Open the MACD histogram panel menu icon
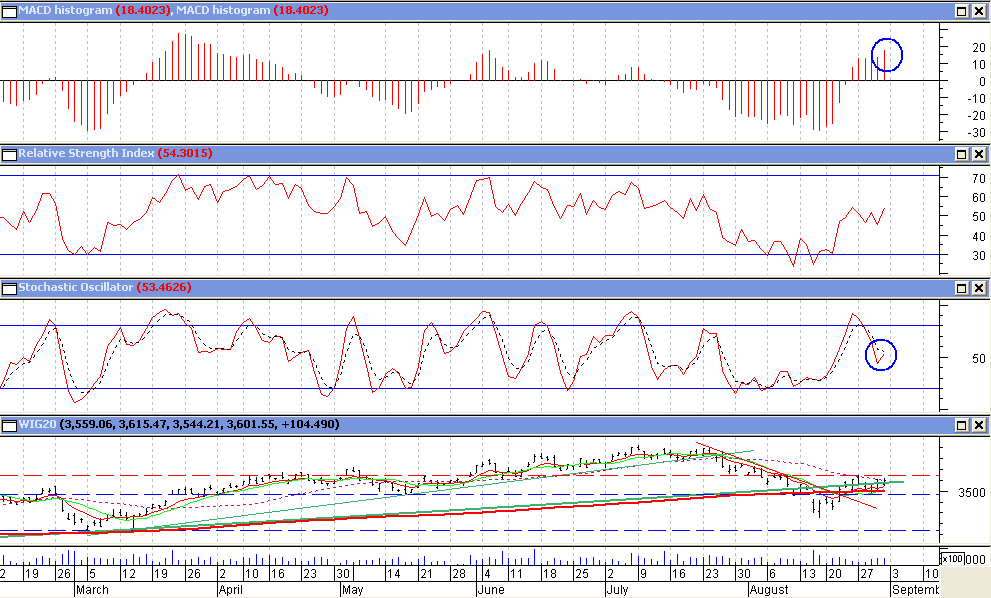 coord(9,10)
